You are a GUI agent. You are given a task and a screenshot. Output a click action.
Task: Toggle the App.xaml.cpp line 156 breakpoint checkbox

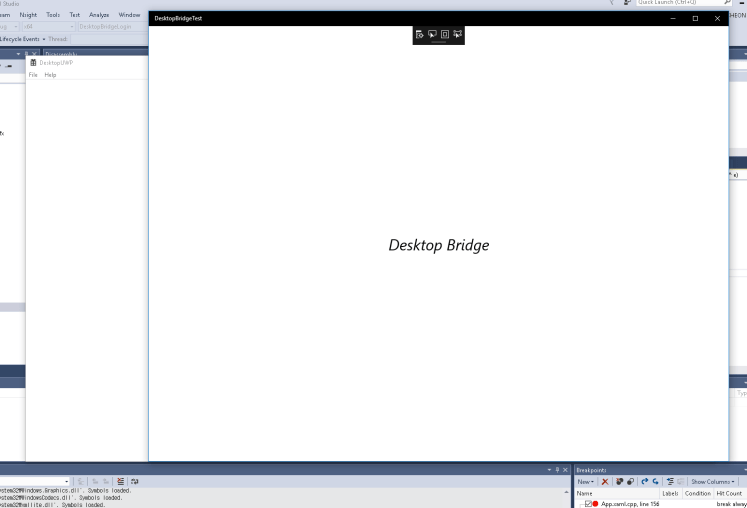tap(588, 504)
